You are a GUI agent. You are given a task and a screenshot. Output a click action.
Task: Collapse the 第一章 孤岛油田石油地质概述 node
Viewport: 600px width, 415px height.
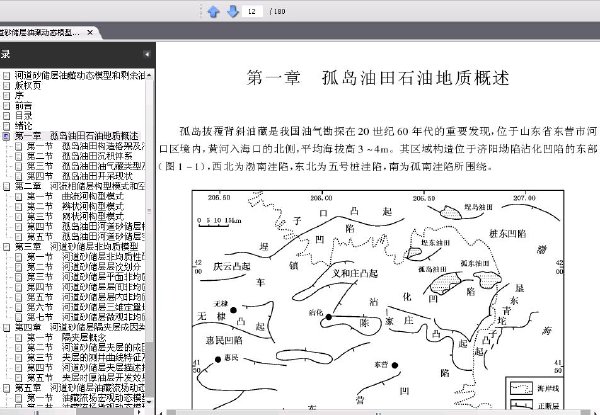tap(6, 136)
